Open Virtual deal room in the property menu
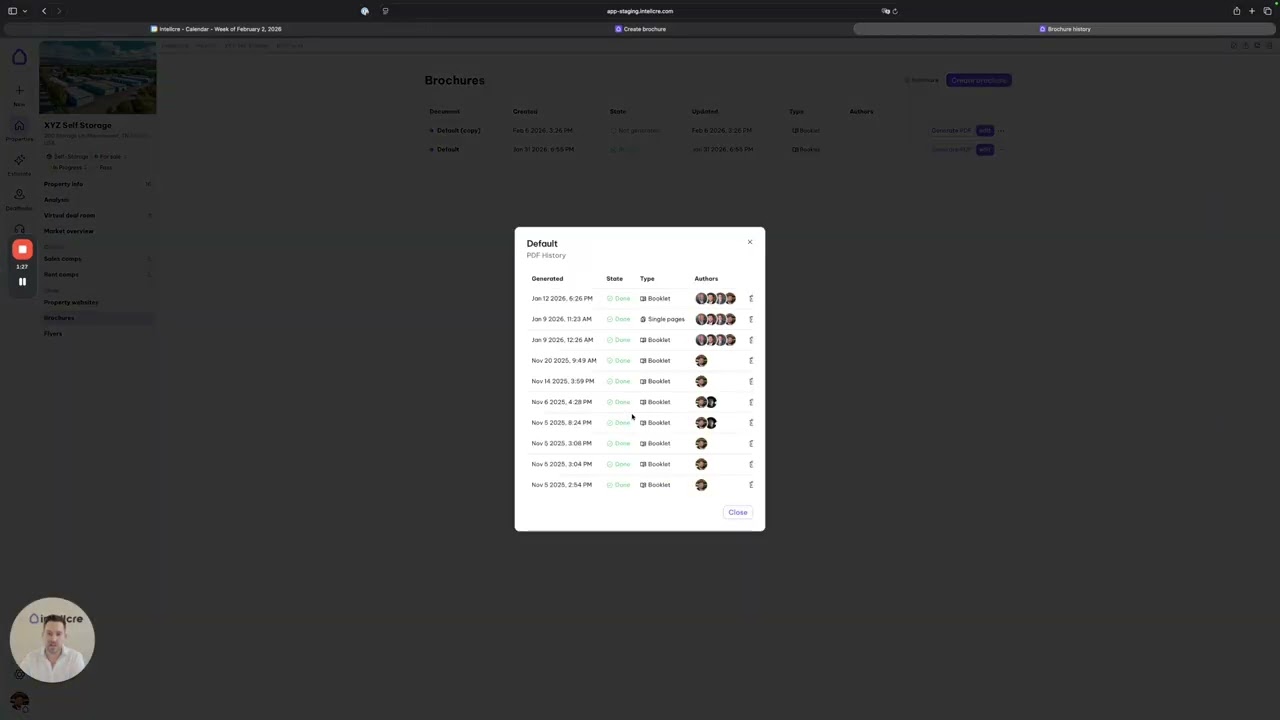 [69, 215]
